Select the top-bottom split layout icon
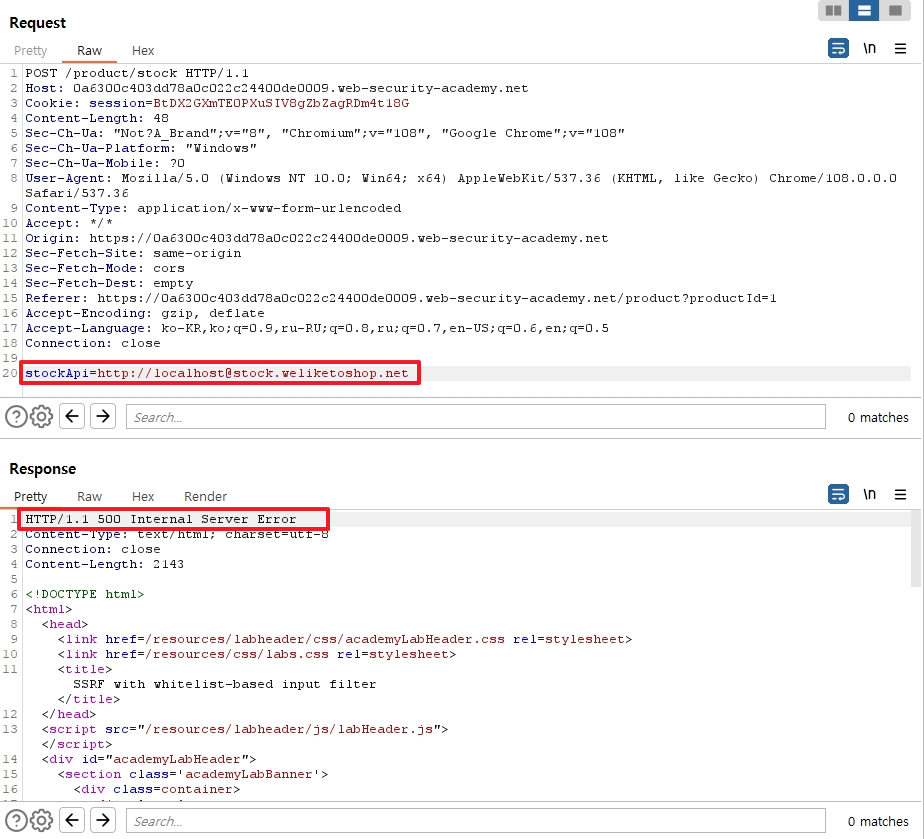The width and height of the screenshot is (924, 839). 864,11
